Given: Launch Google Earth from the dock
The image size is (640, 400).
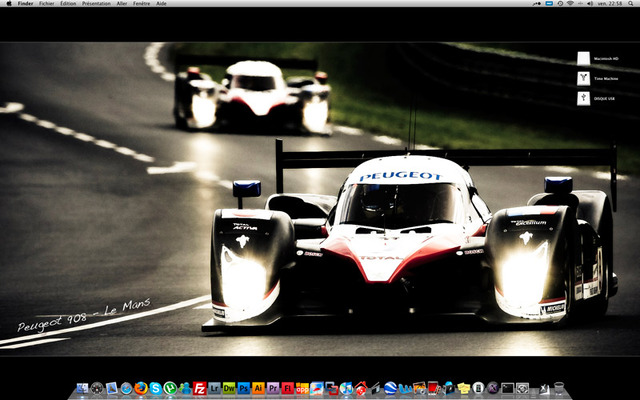Looking at the screenshot, I should point(390,388).
